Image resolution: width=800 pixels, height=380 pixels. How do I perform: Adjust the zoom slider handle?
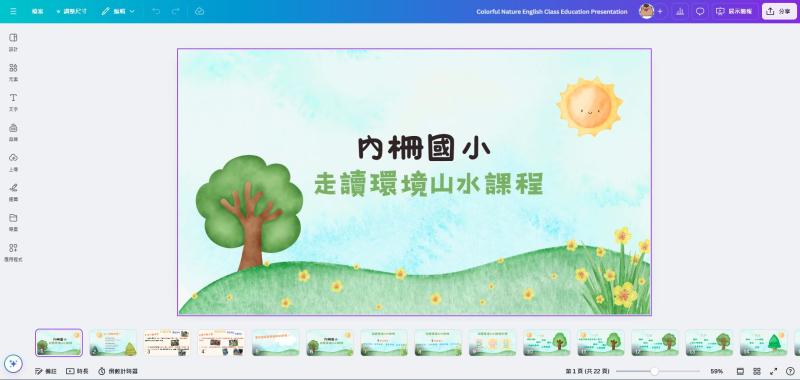coord(654,371)
